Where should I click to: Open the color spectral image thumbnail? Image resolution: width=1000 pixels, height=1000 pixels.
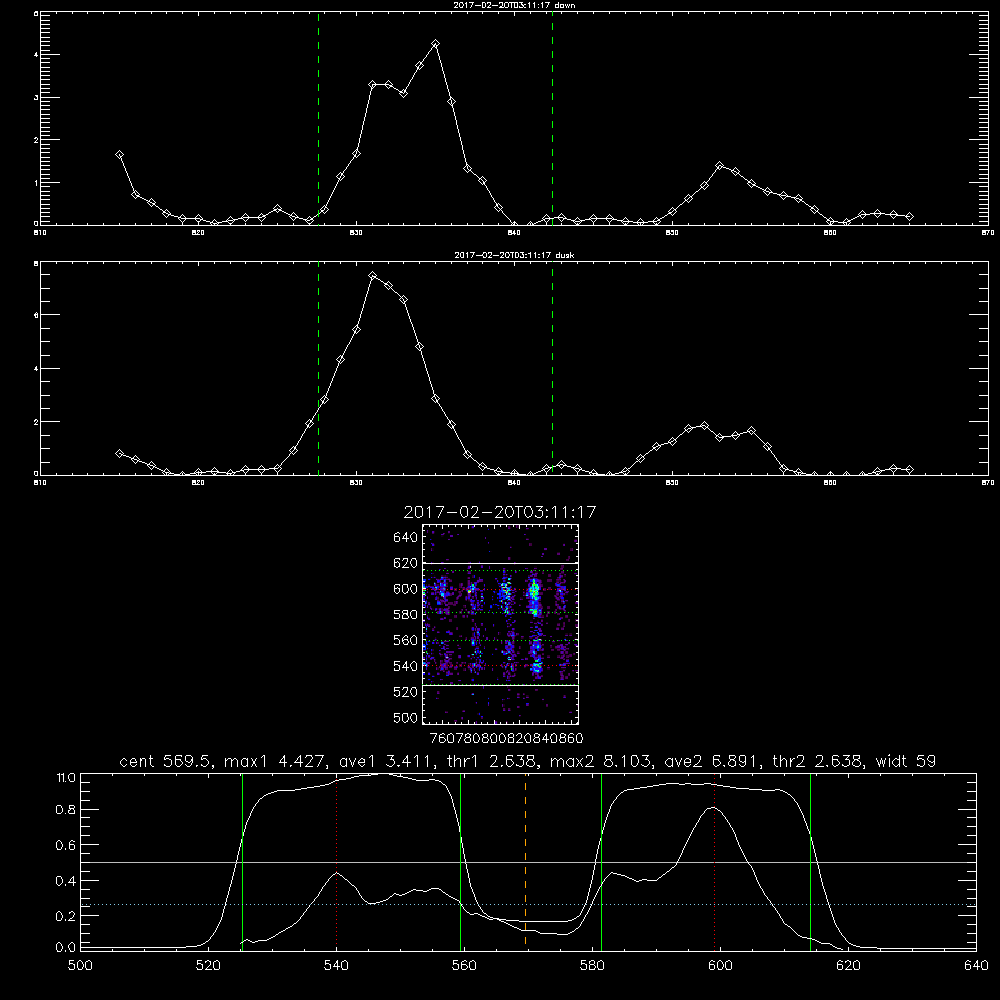coord(500,624)
